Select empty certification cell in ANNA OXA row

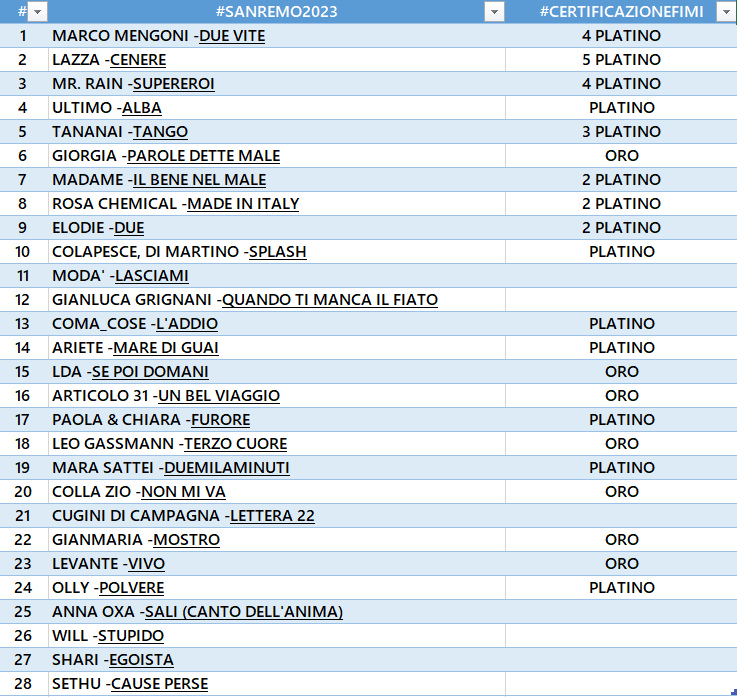coord(621,611)
